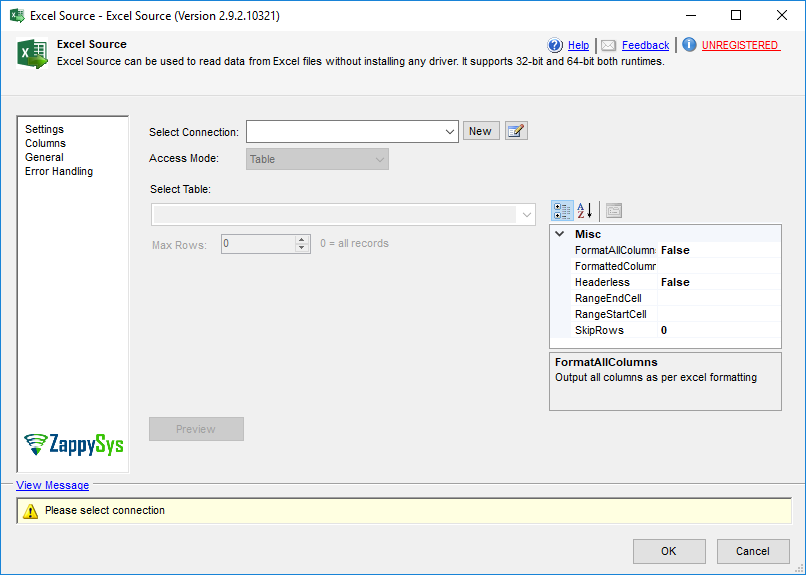Viewport: 806px width, 575px height.
Task: Open the Help link
Action: coord(578,45)
